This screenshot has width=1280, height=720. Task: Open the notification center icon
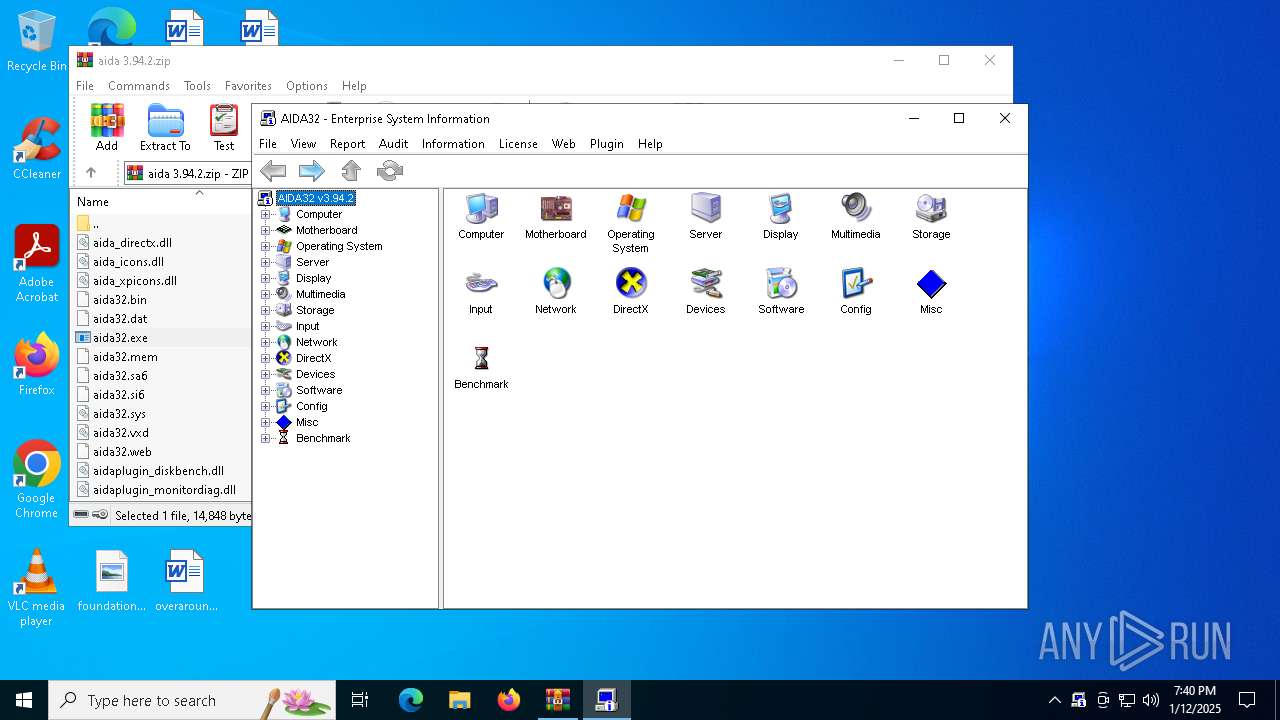tap(1247, 700)
